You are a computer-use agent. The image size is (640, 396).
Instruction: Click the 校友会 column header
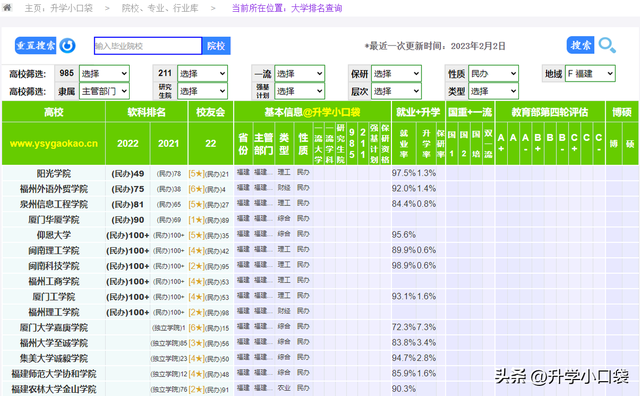[x=211, y=112]
